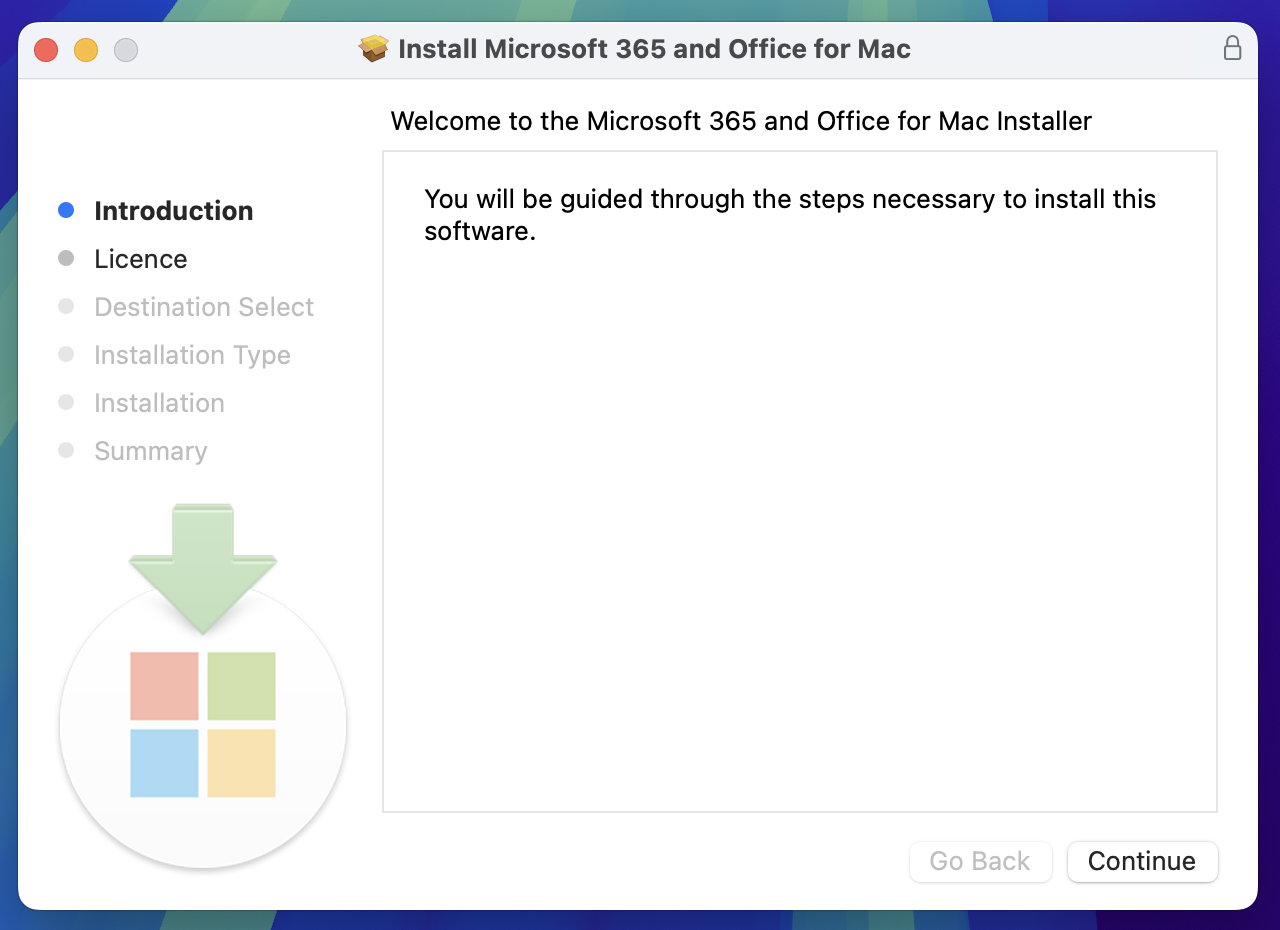The width and height of the screenshot is (1280, 930).
Task: Click the welcome heading text
Action: click(x=741, y=121)
